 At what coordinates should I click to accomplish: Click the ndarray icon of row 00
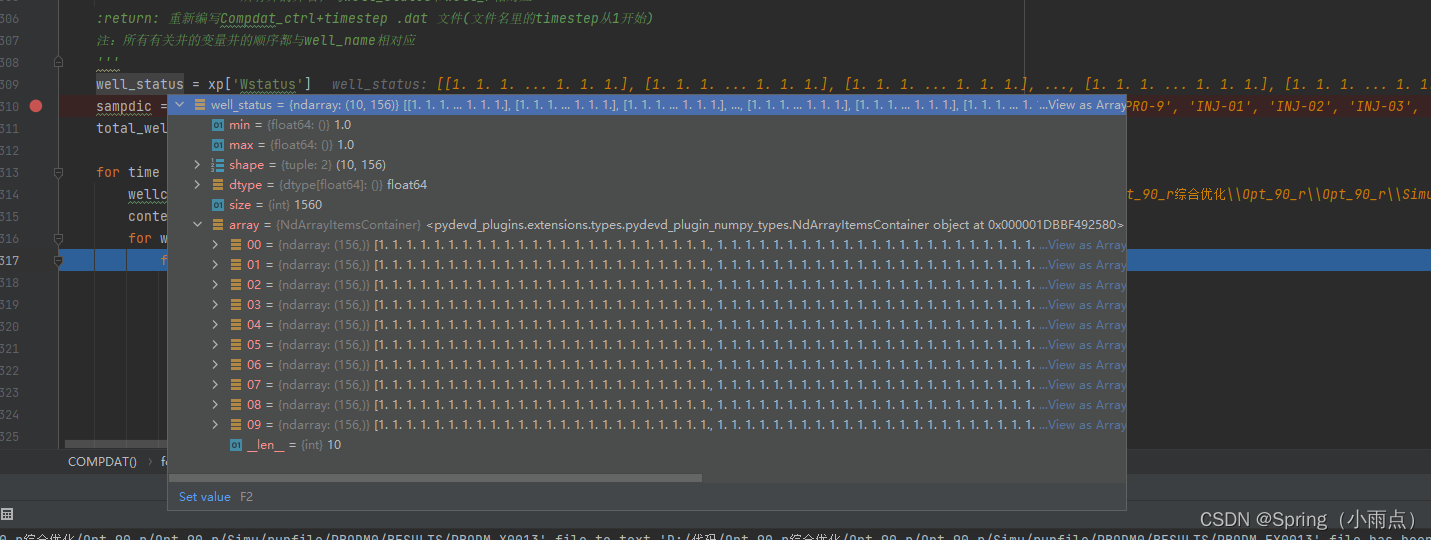(x=236, y=245)
